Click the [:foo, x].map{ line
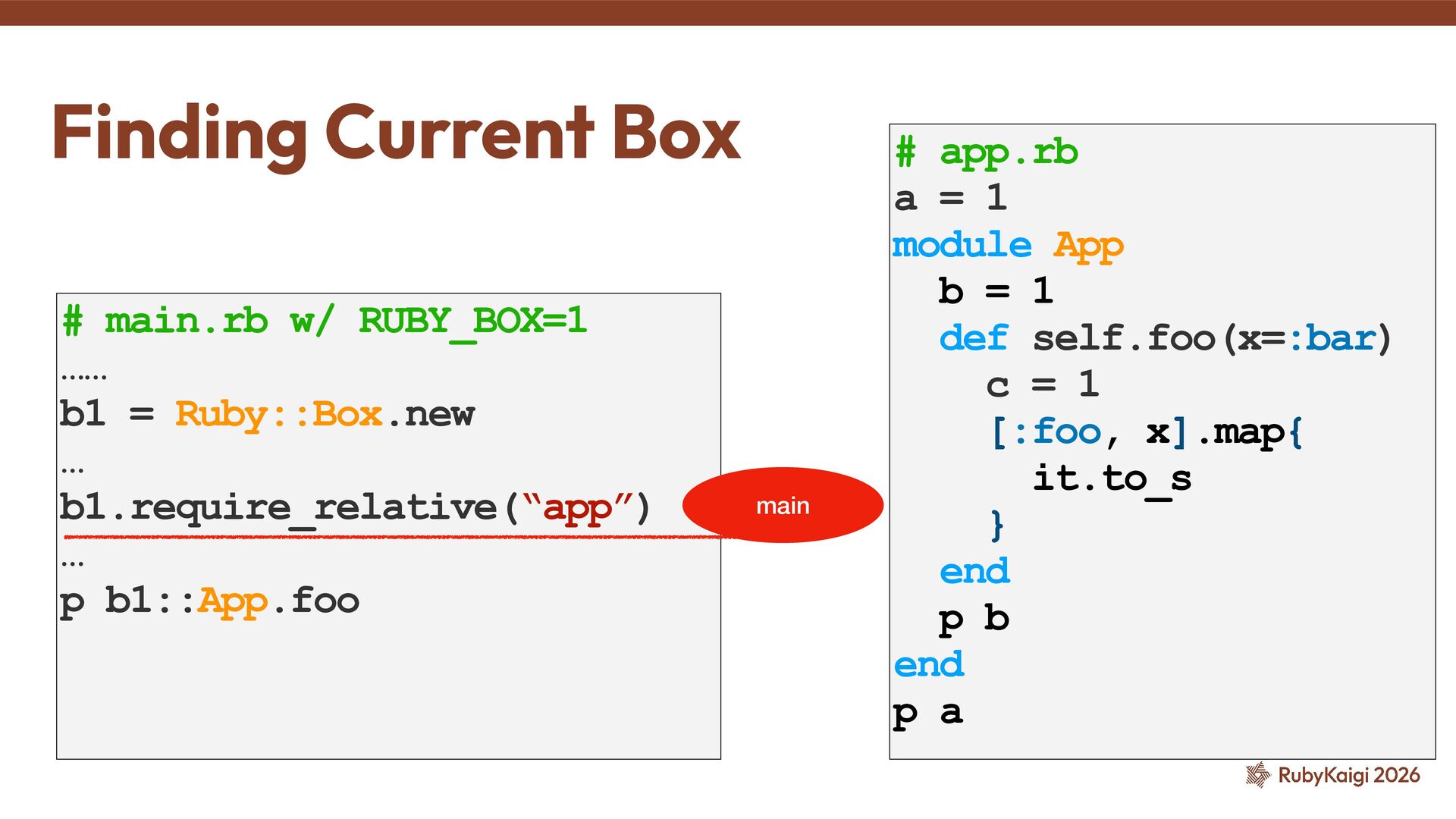 point(1145,432)
